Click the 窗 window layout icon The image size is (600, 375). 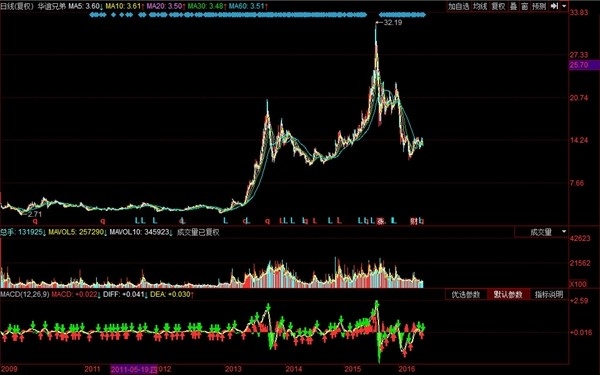pyautogui.click(x=525, y=6)
